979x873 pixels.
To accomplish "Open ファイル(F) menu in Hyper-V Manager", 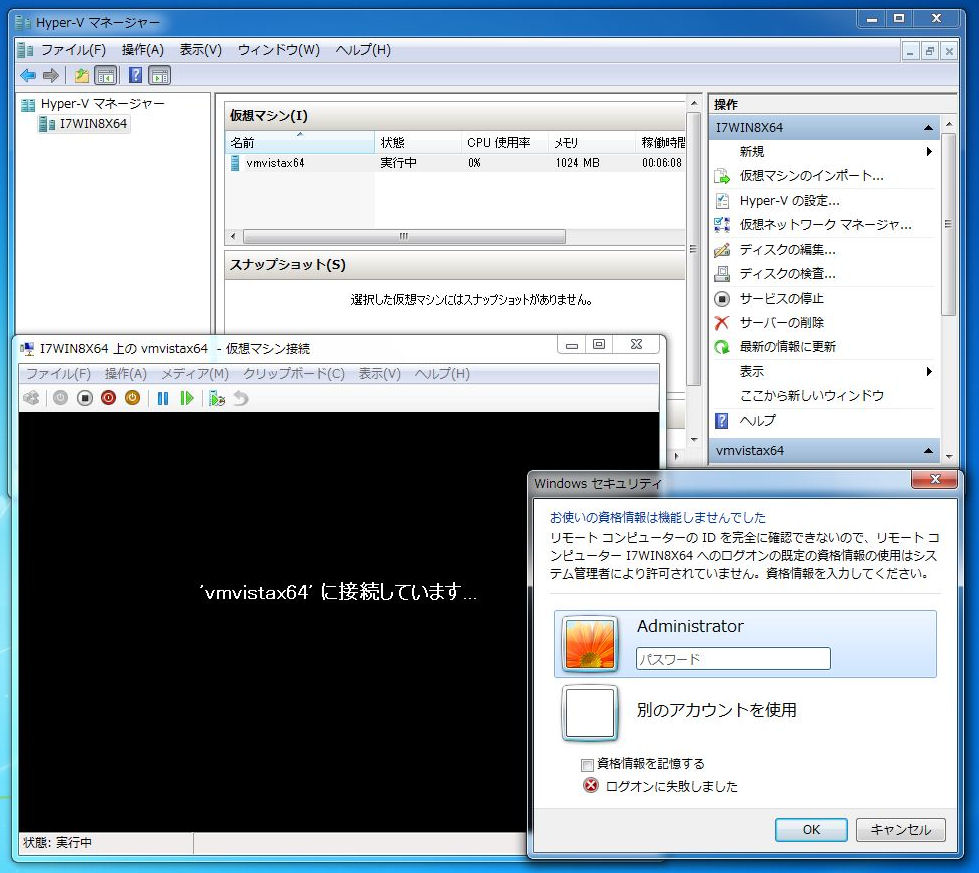I will pyautogui.click(x=73, y=50).
